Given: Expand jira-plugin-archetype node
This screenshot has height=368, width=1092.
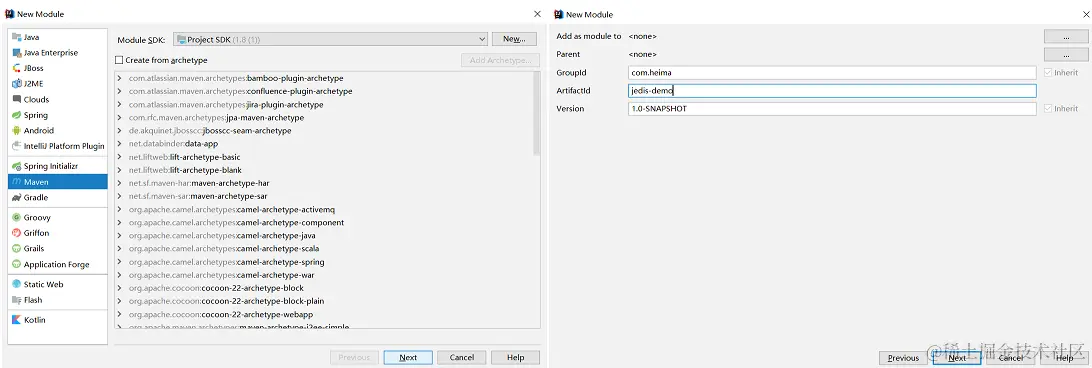Looking at the screenshot, I should (120, 105).
